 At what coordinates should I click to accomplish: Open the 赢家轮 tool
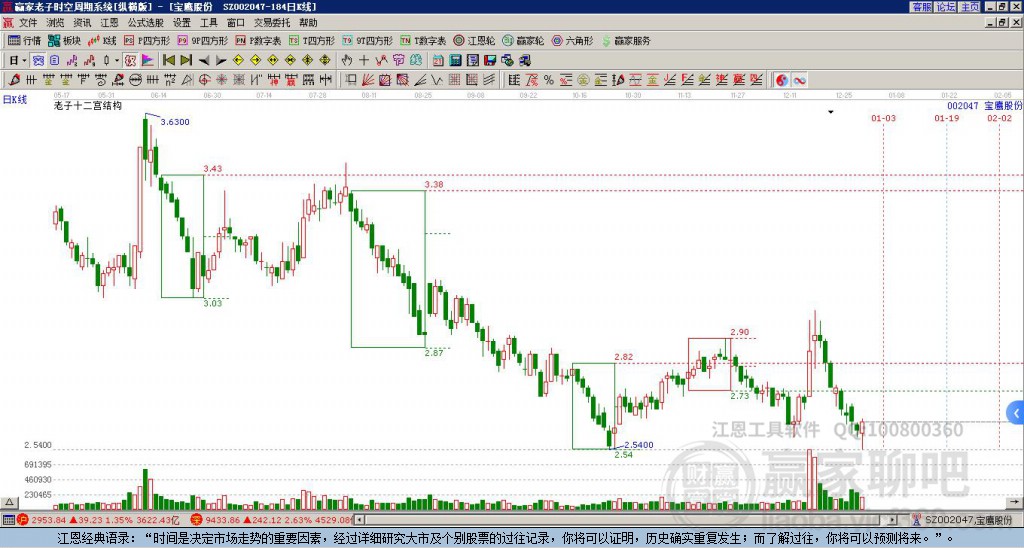coord(523,40)
